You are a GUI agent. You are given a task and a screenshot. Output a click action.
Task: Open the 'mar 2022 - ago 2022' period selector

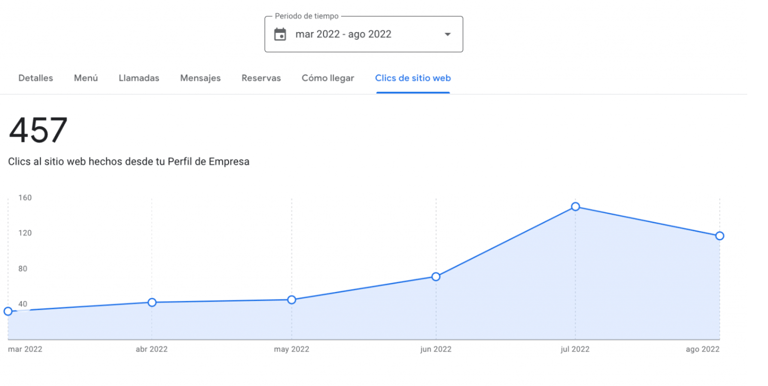coord(363,34)
